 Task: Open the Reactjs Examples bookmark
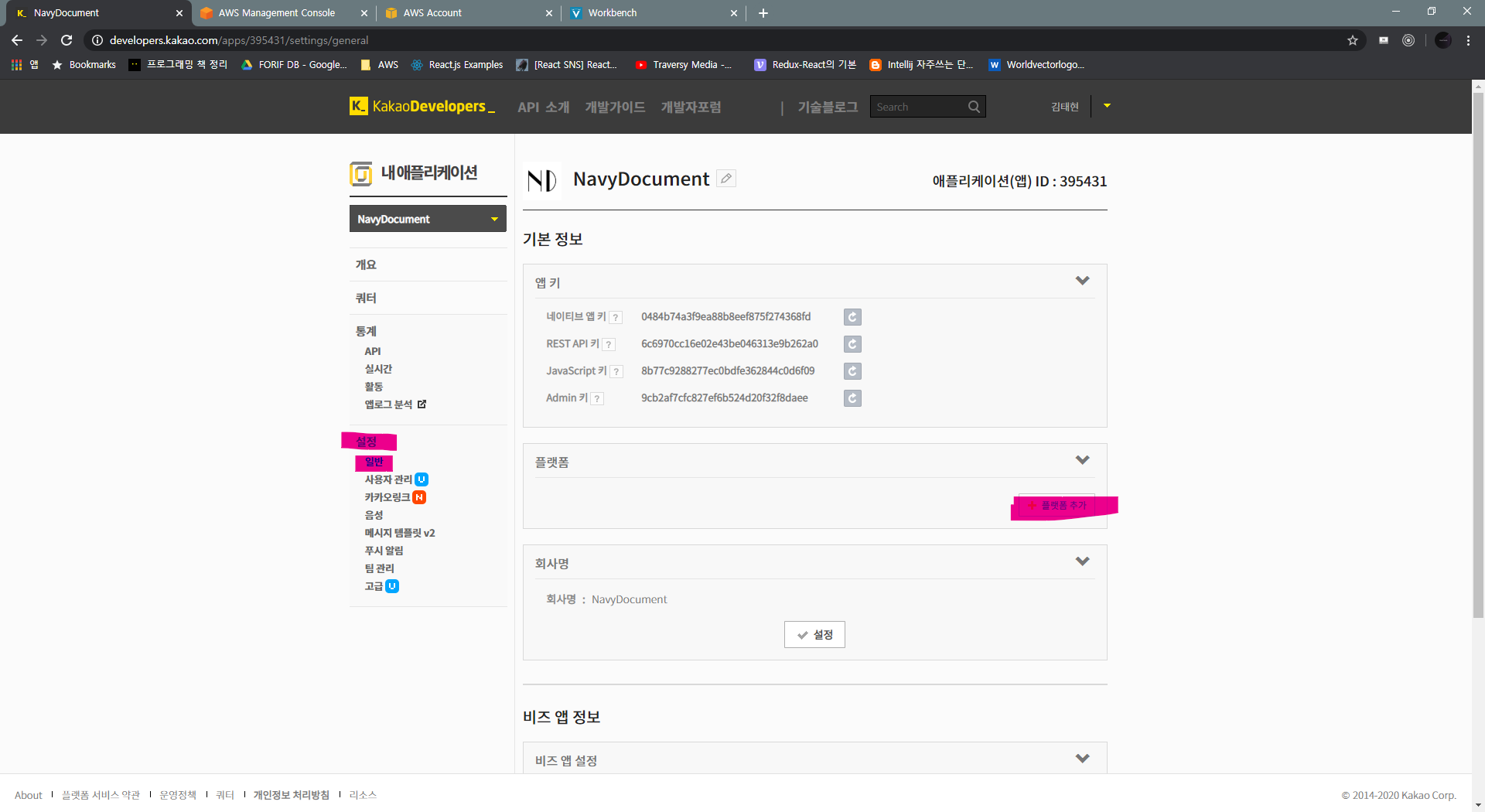(x=457, y=65)
